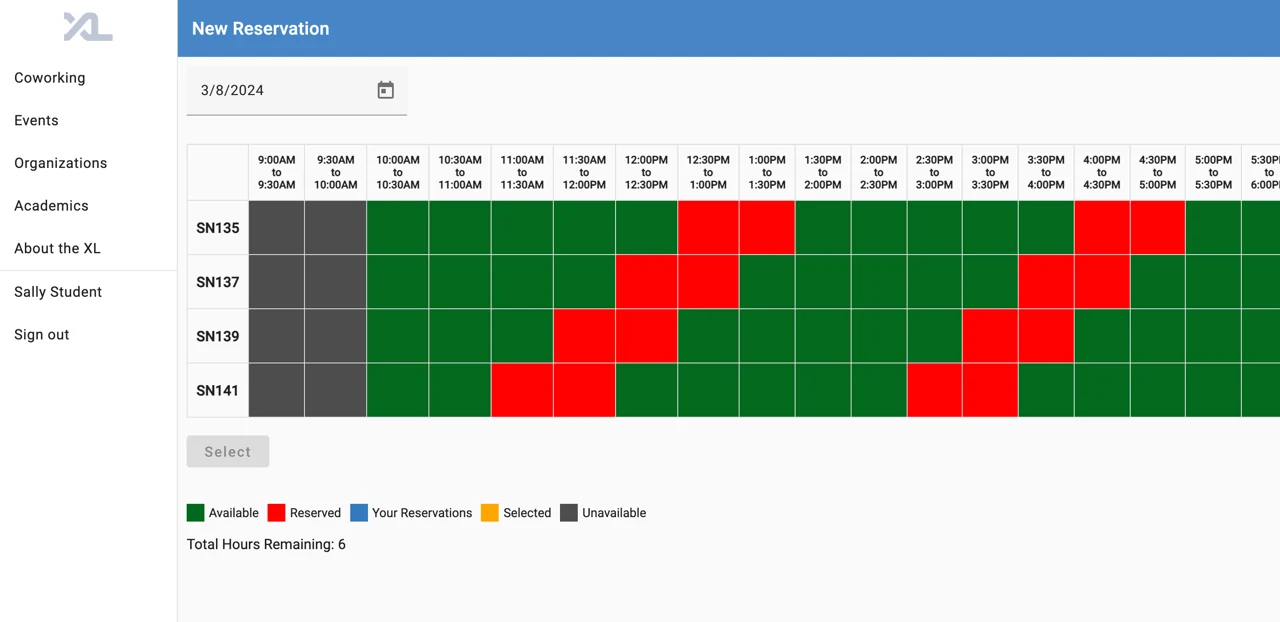This screenshot has height=622, width=1280.
Task: Navigate to Academics
Action: [51, 206]
